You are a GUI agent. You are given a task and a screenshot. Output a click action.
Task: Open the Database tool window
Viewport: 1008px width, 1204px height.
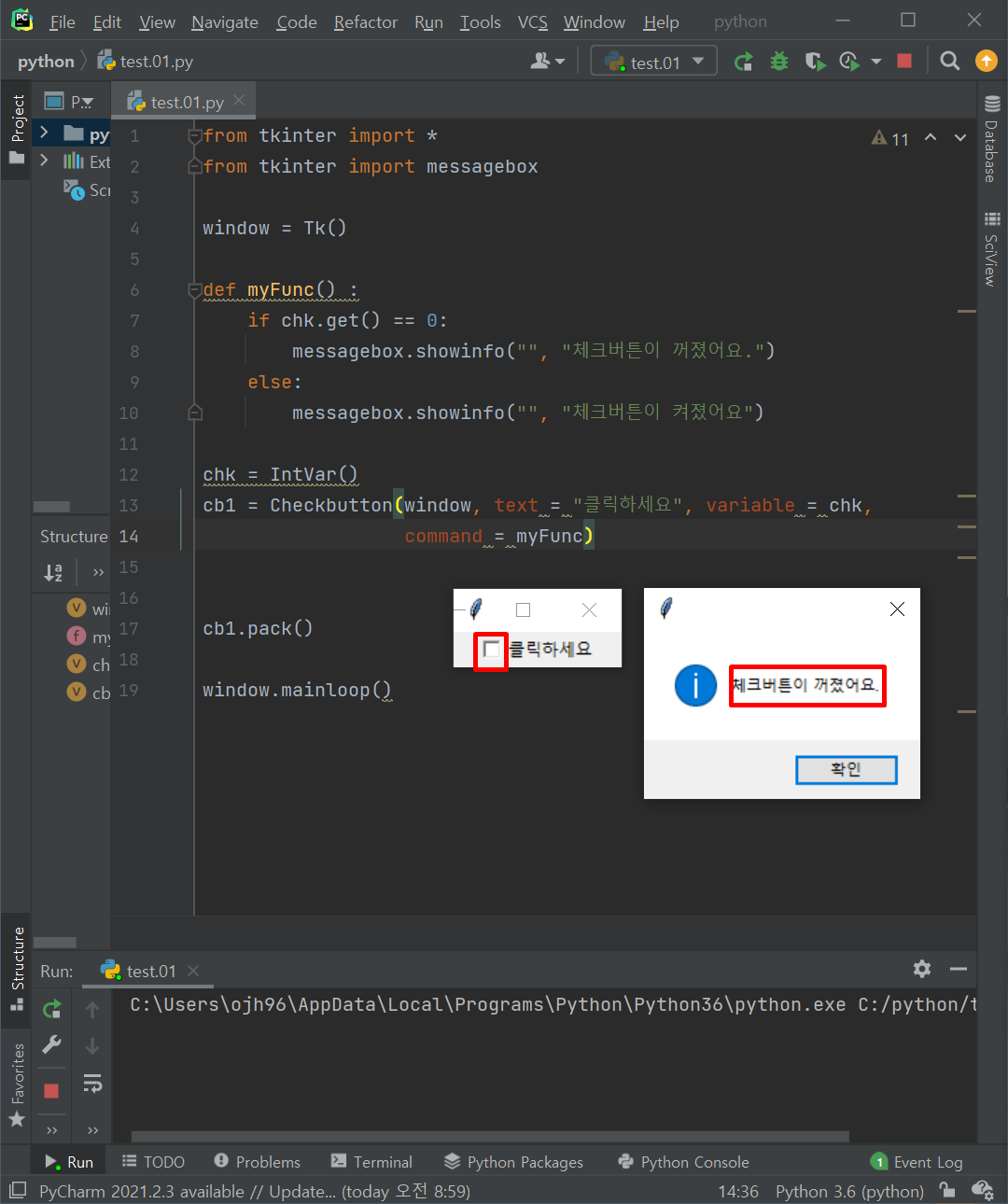coord(992,138)
